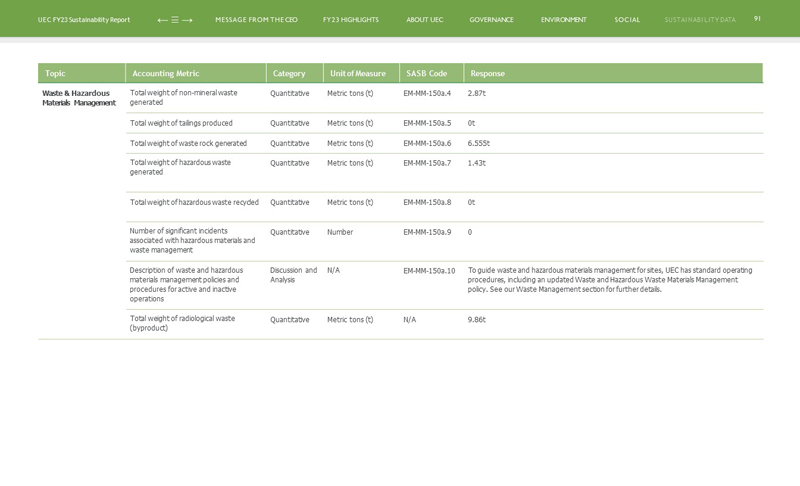Click the 9.86t radiological waste response
This screenshot has width=800, height=486.
coord(476,320)
